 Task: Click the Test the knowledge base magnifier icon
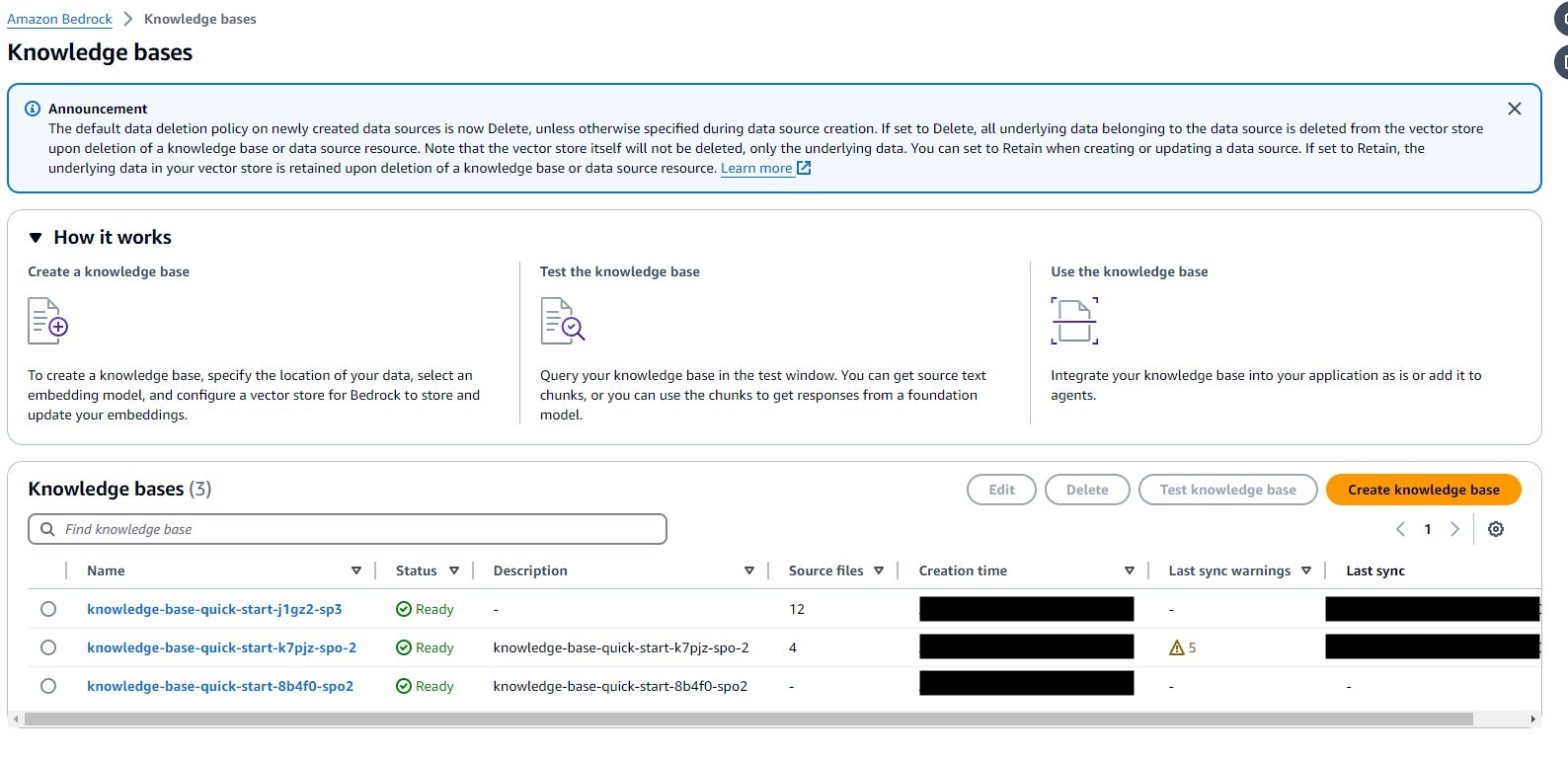562,321
